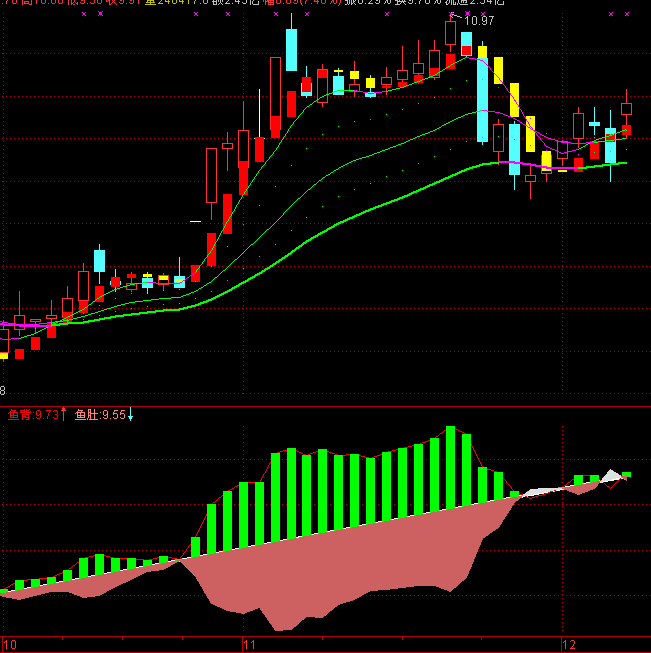
Task: Select the 鱼背:9.73 indicator readout
Action: 33,415
